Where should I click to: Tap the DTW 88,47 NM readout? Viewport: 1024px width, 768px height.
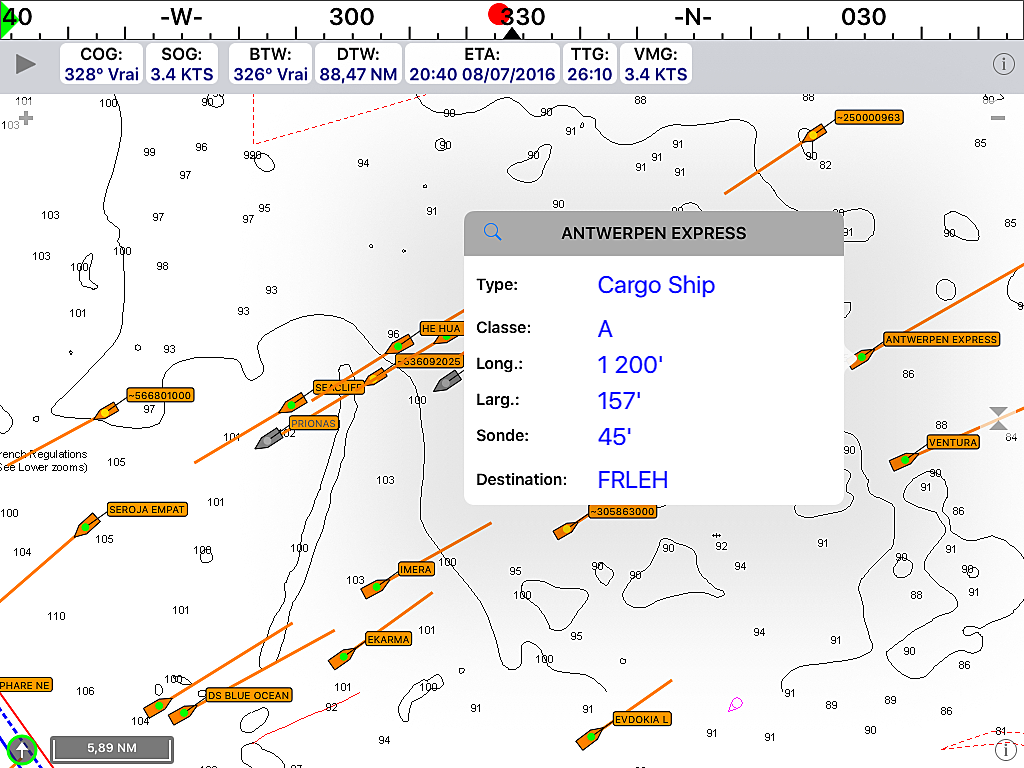point(358,64)
